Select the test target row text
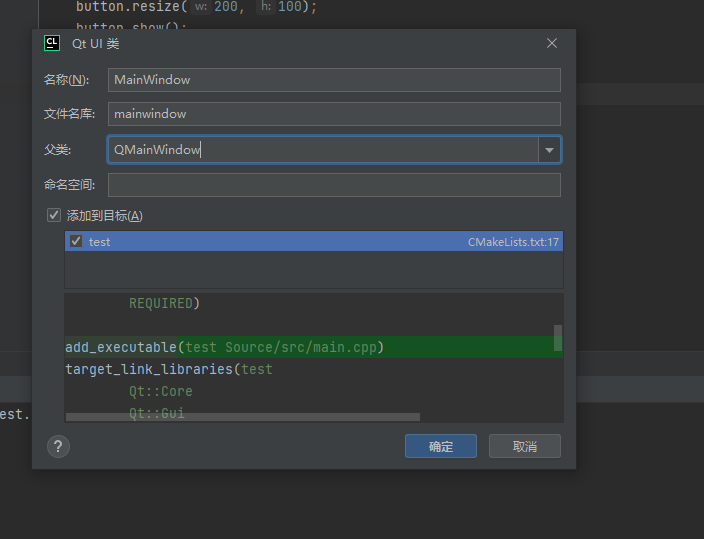This screenshot has width=704, height=539. click(99, 242)
